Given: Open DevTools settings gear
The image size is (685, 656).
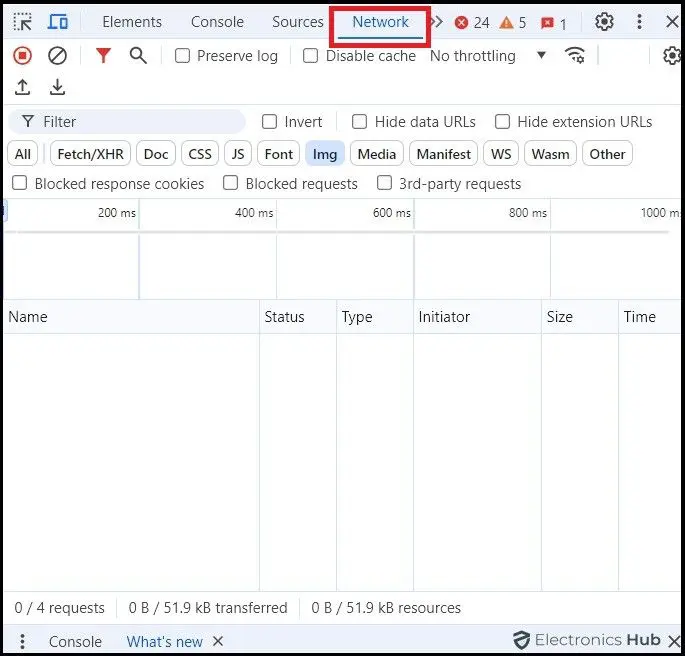Looking at the screenshot, I should tap(604, 21).
